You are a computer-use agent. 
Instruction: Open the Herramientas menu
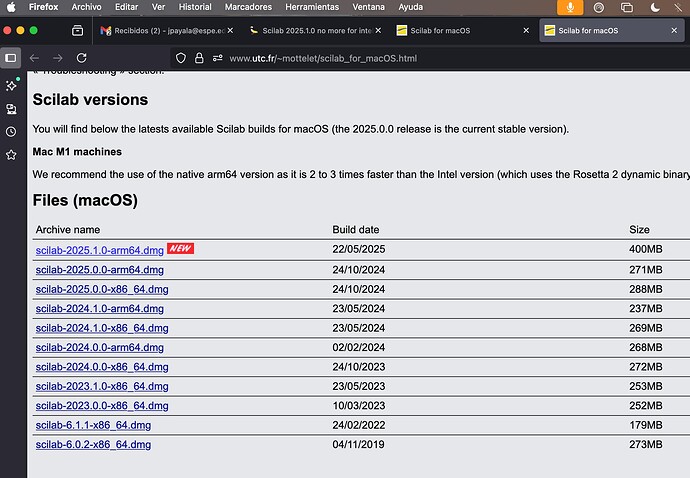312,7
